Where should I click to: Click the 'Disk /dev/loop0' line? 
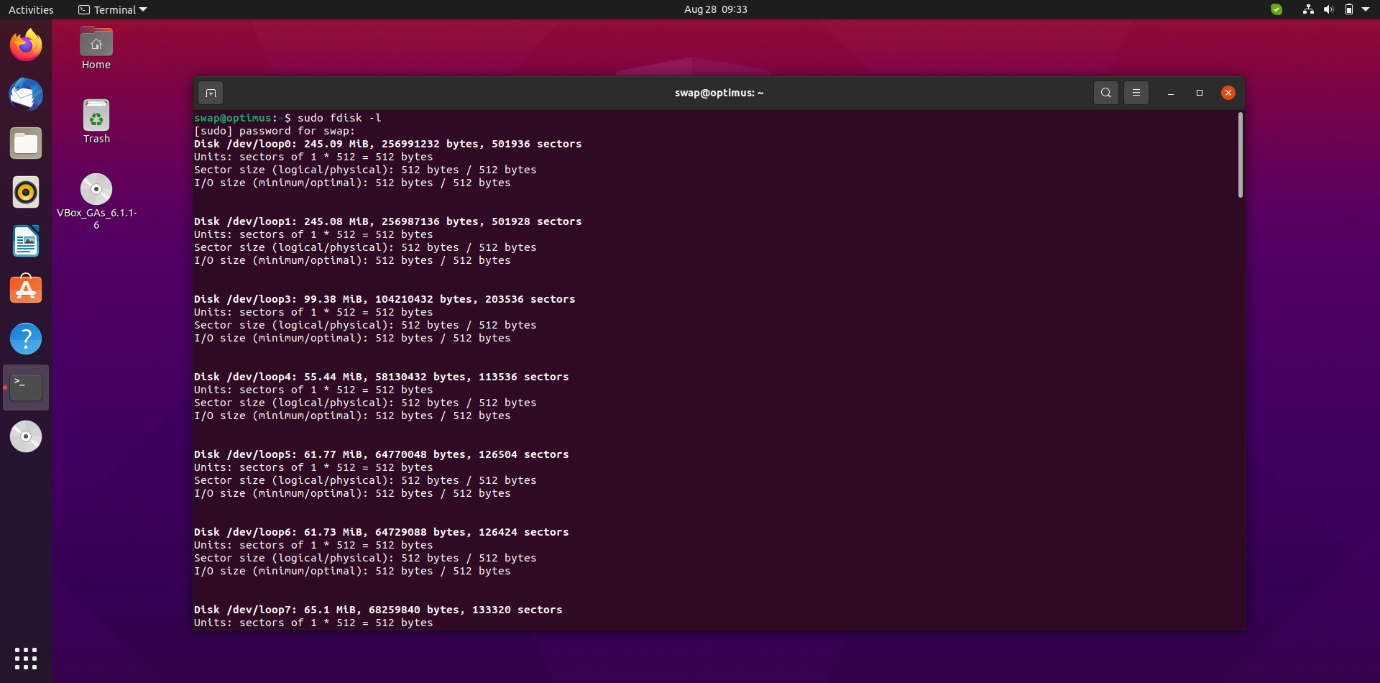coord(388,144)
